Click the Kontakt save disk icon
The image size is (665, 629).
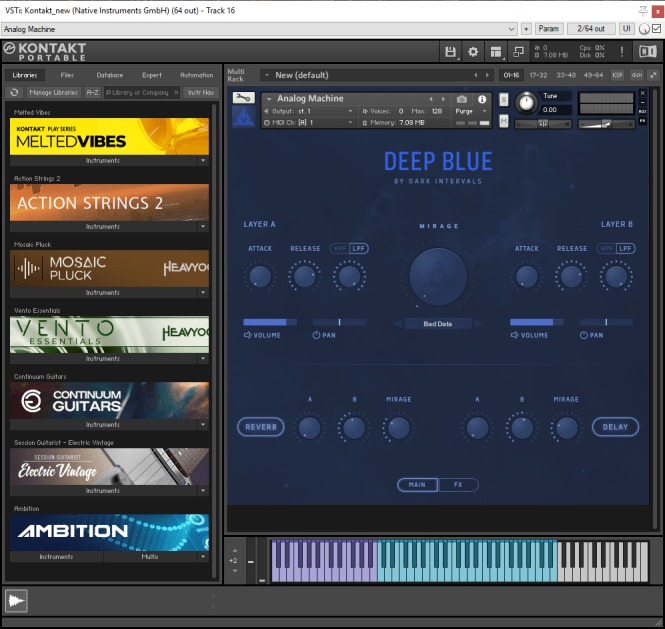point(451,51)
